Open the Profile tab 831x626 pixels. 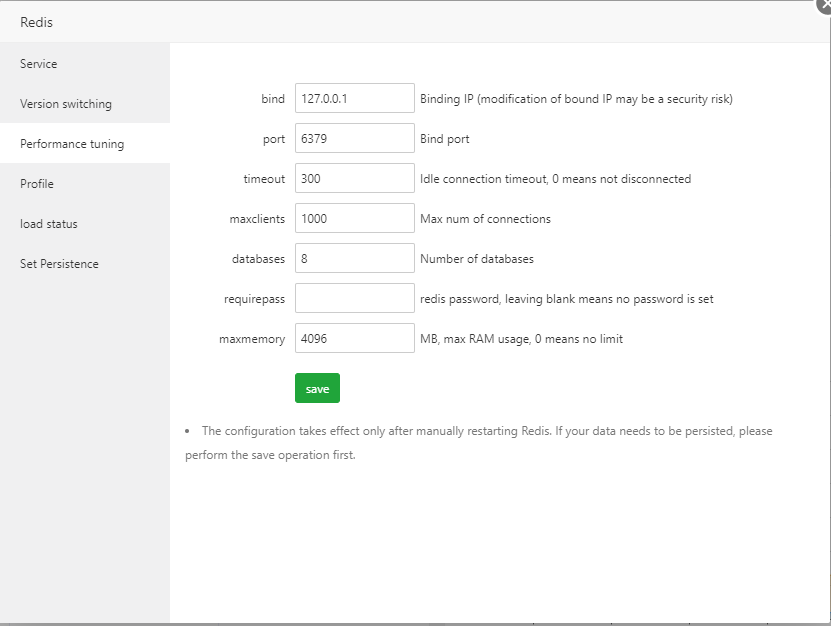click(37, 184)
